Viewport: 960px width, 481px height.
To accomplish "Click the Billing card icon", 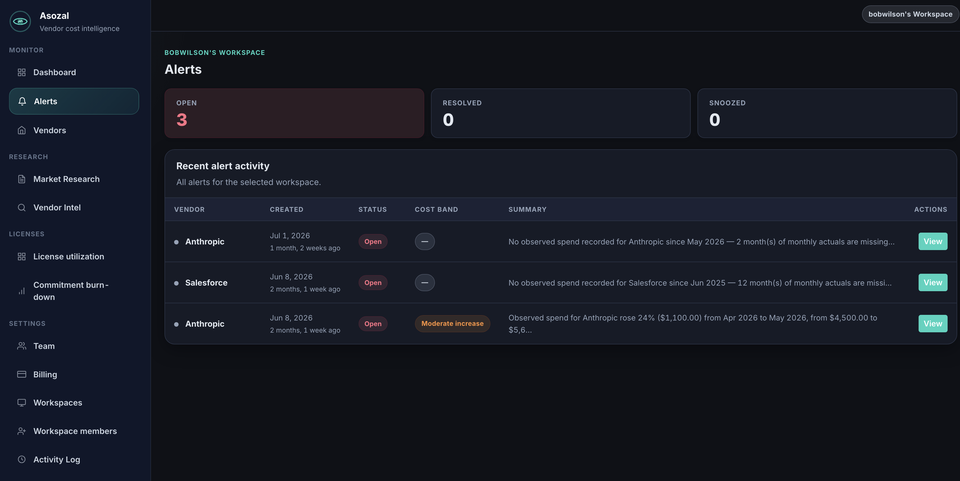I will 21,375.
